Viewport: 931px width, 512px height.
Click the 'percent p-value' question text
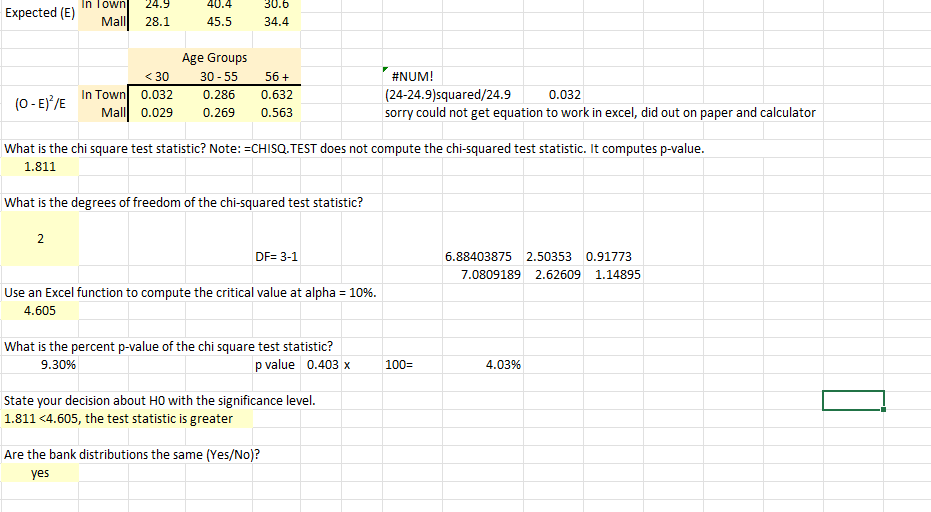click(x=169, y=346)
